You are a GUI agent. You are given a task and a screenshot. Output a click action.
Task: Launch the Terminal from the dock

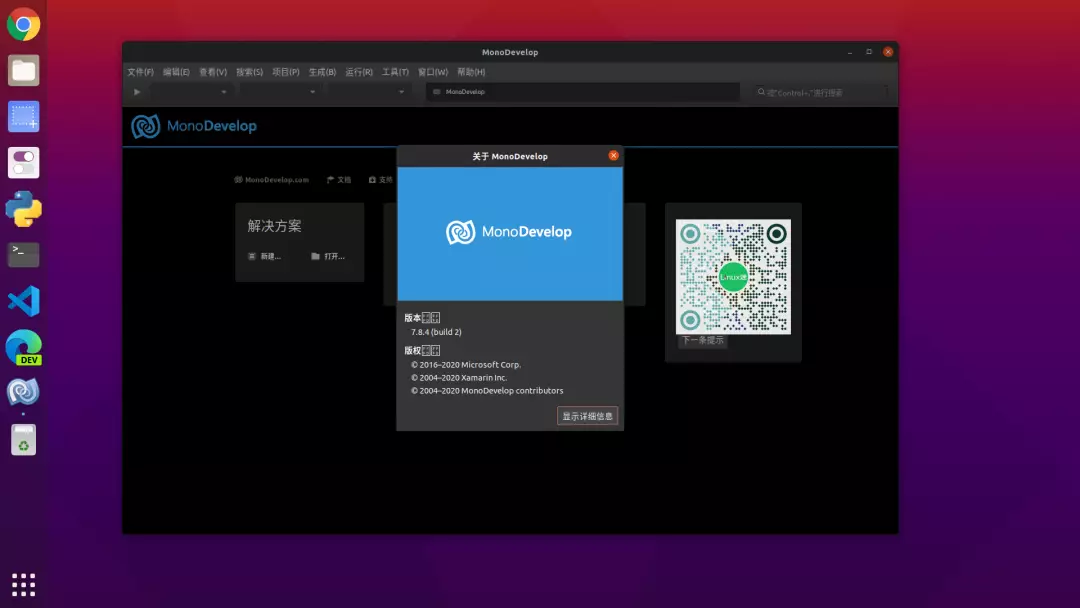click(23, 255)
